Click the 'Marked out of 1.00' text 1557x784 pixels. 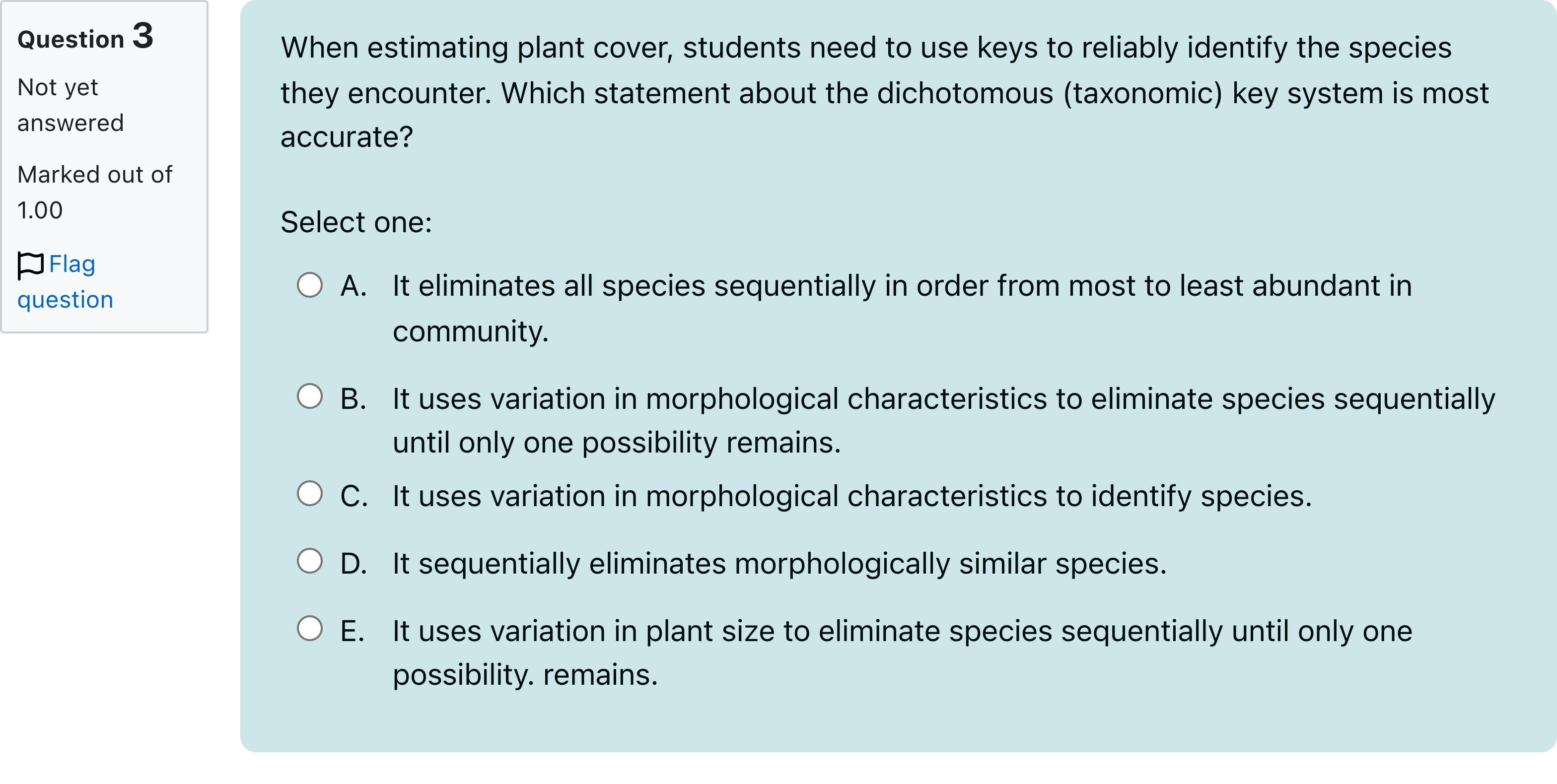tap(94, 192)
